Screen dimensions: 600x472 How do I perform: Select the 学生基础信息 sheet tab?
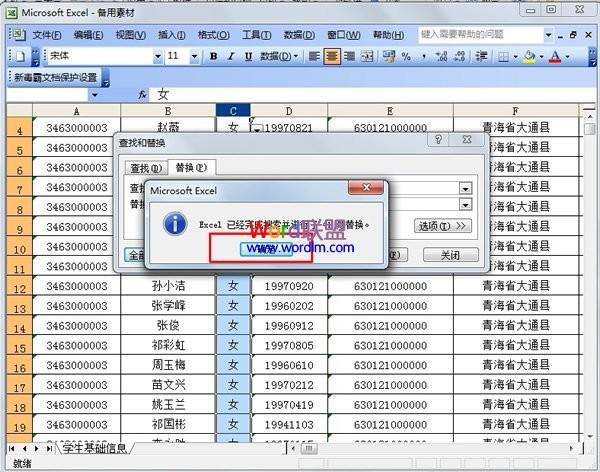point(94,448)
